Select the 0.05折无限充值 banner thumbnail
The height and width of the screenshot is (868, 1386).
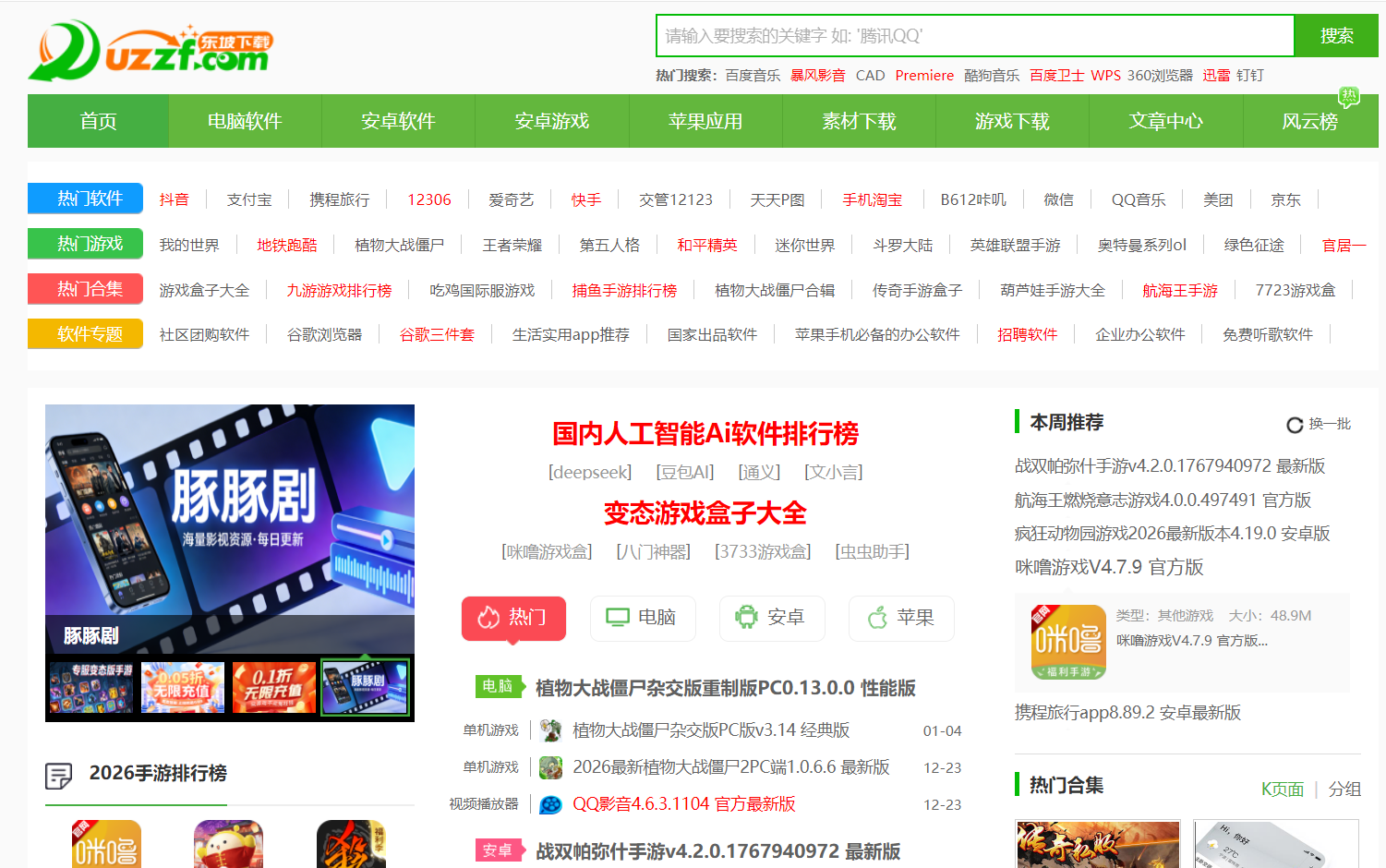coord(183,688)
